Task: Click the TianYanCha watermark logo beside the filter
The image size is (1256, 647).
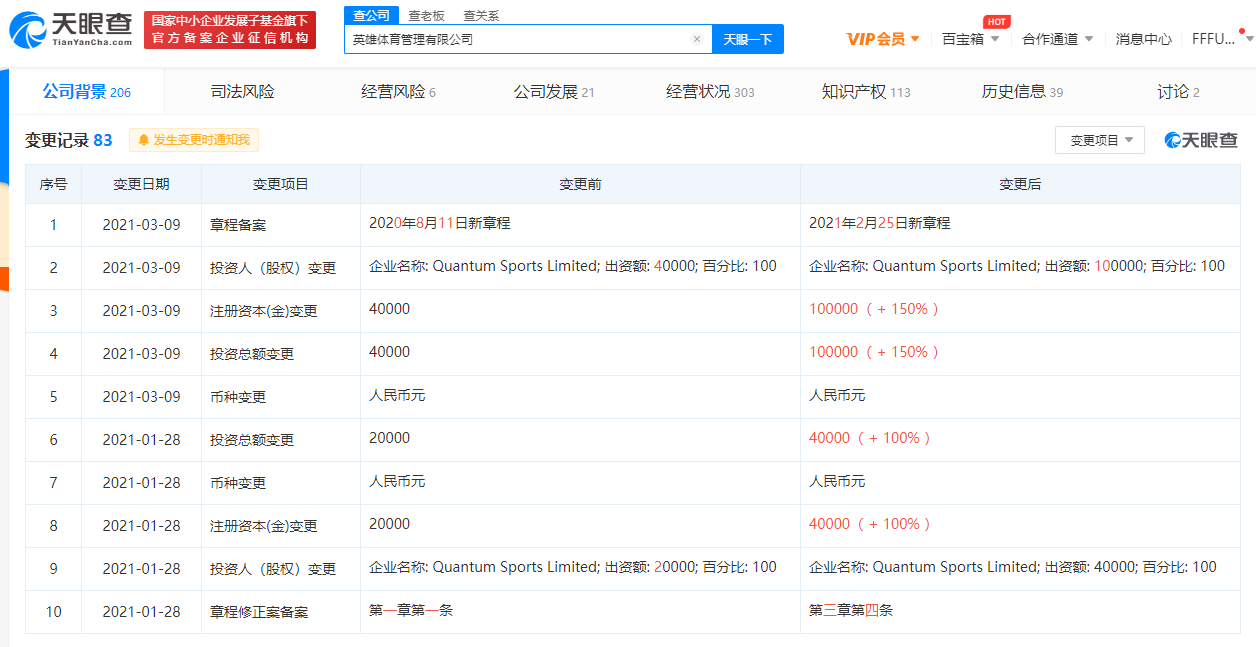Action: pyautogui.click(x=1201, y=140)
